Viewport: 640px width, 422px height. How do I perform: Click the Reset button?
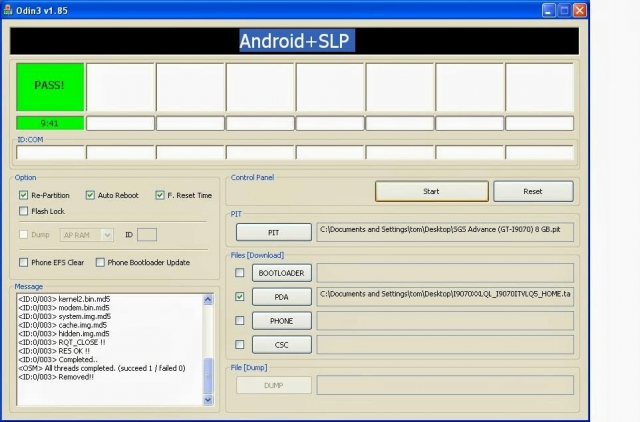(x=533, y=191)
